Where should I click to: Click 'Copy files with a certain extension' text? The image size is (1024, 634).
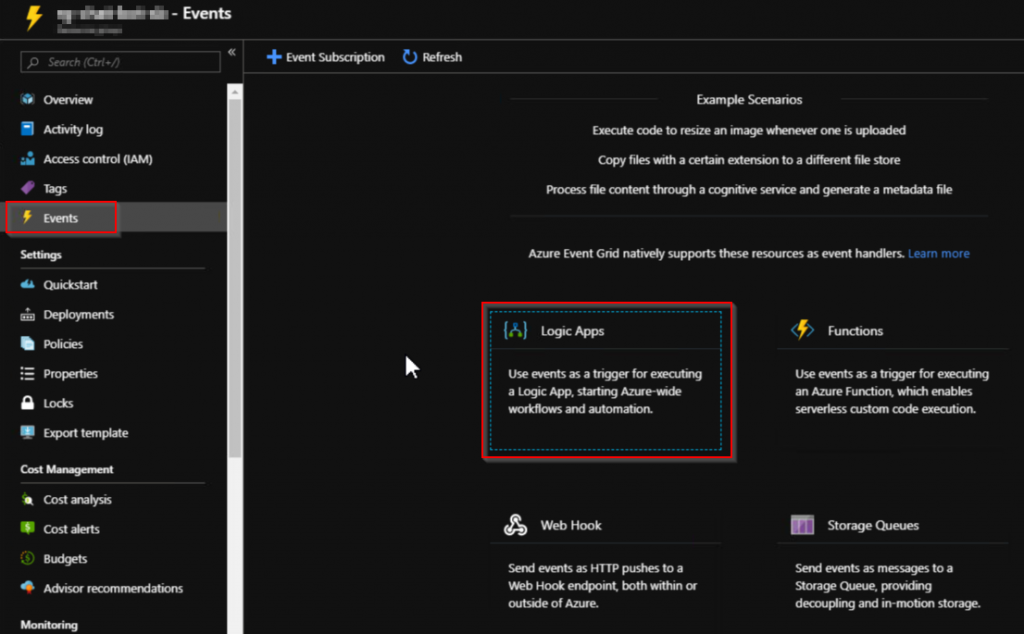click(x=749, y=160)
